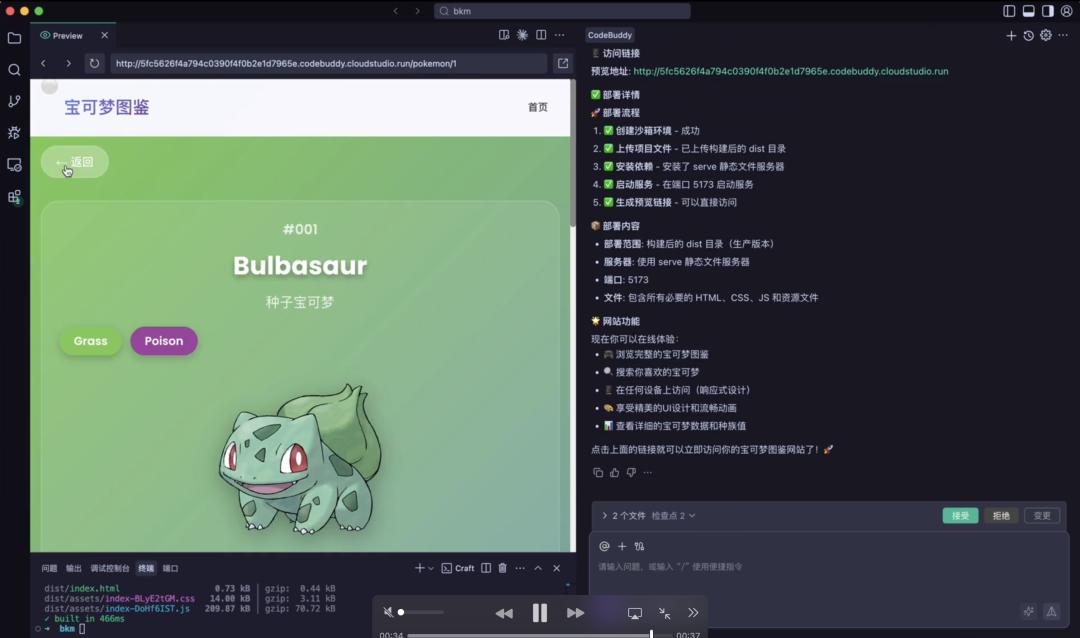Pause the video playback

(x=540, y=613)
